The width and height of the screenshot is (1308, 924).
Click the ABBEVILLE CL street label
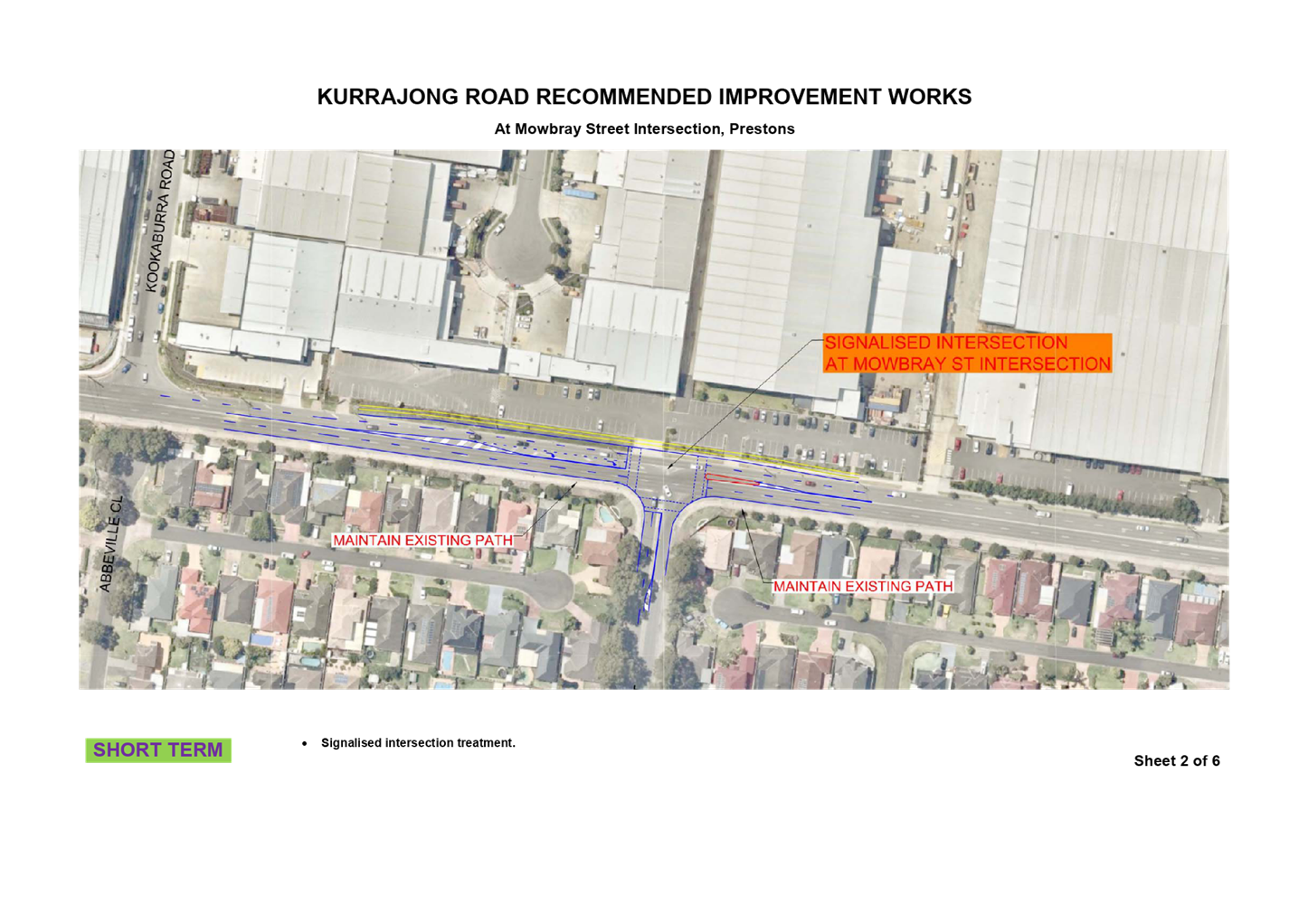110,545
